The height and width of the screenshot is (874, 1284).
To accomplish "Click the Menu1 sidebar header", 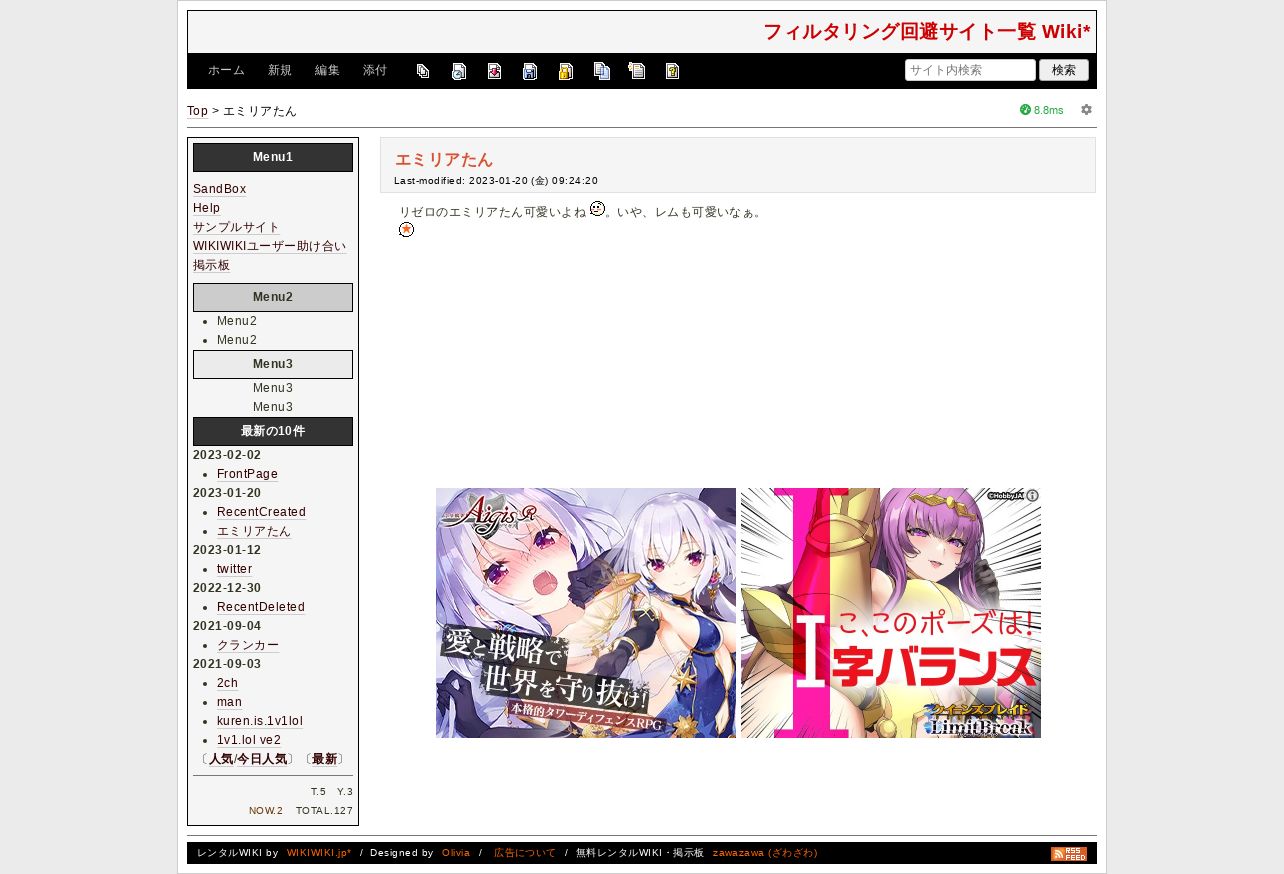I will pos(273,157).
